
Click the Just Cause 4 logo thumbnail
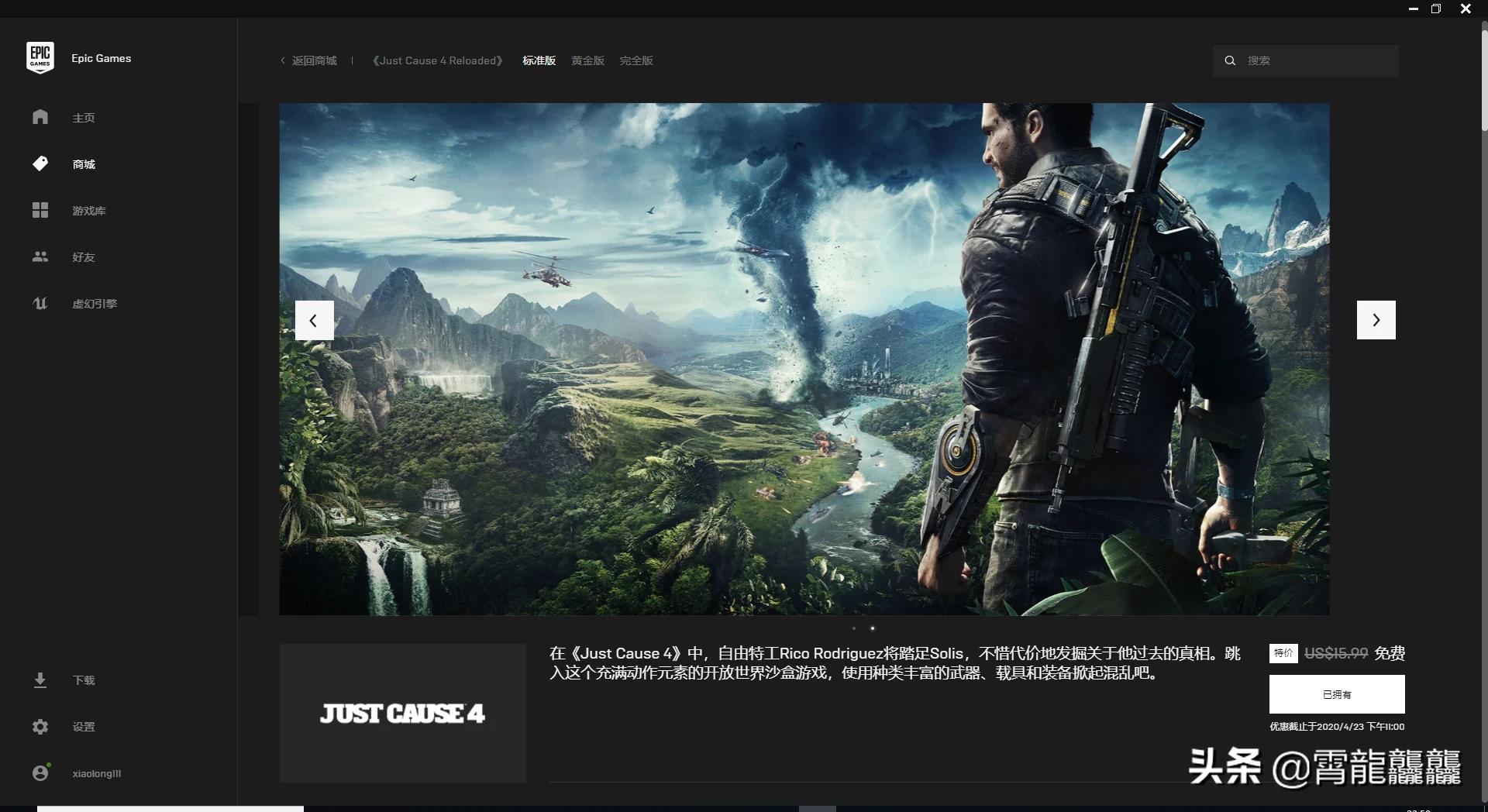[x=403, y=713]
